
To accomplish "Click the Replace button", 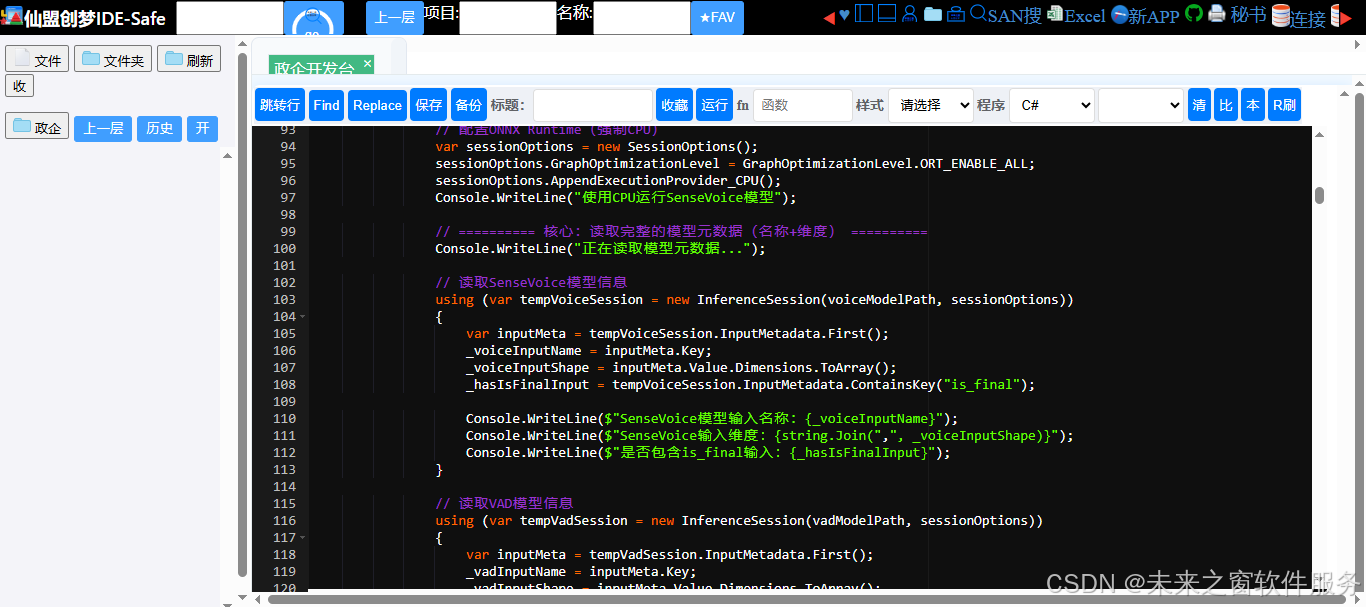I will tap(377, 105).
